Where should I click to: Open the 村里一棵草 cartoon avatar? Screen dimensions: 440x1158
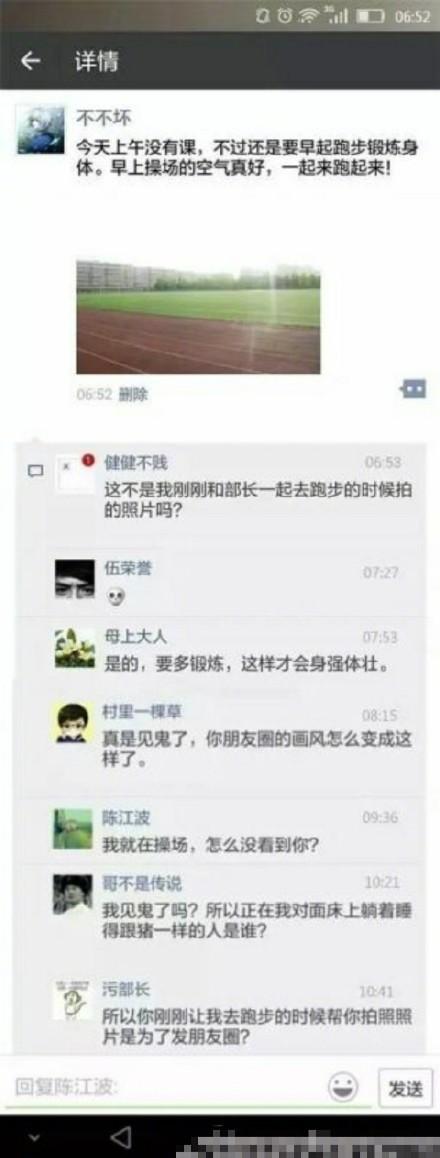pyautogui.click(x=74, y=723)
